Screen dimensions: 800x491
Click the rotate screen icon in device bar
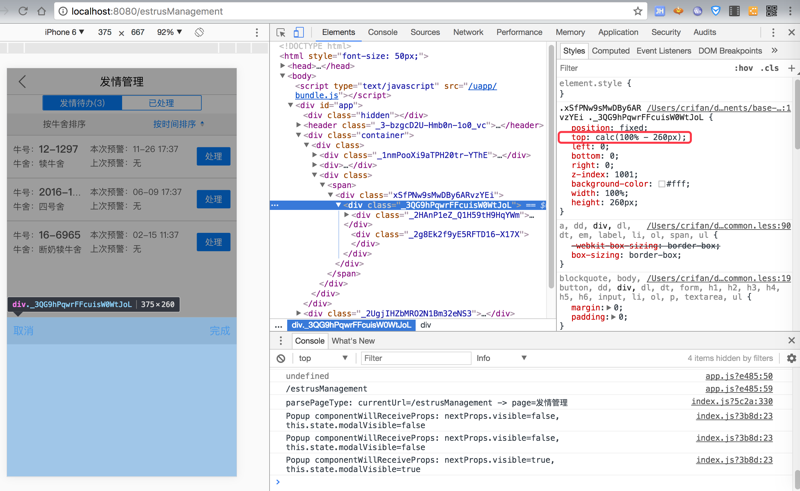coord(200,32)
